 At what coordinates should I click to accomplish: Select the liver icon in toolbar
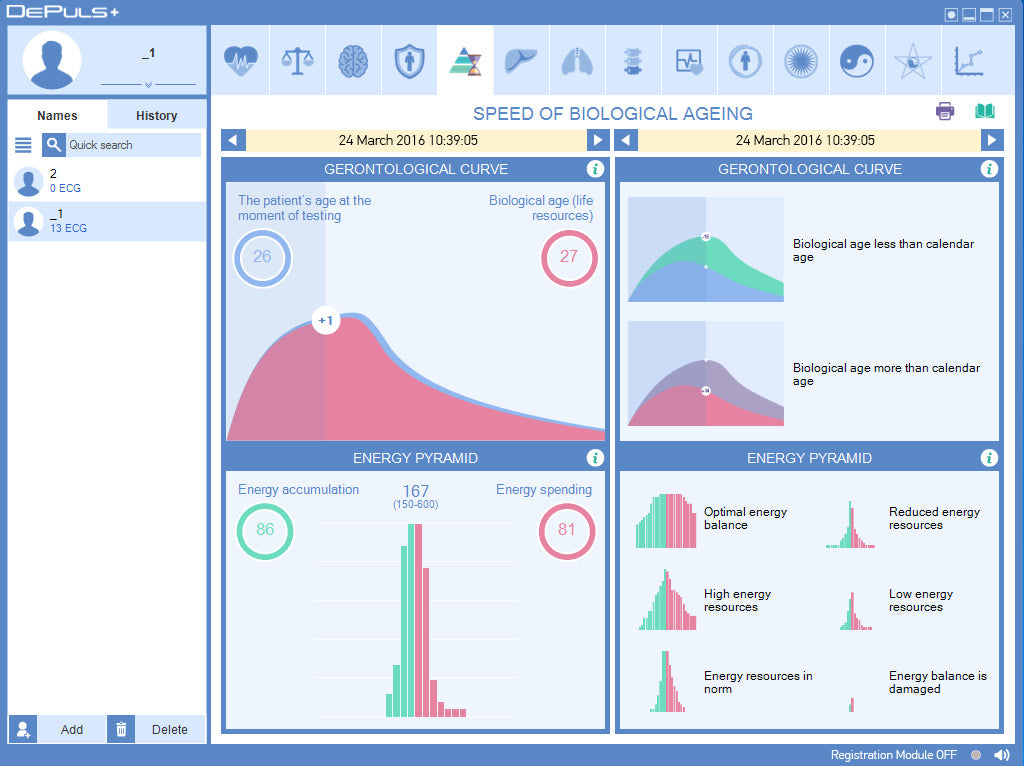tap(521, 61)
